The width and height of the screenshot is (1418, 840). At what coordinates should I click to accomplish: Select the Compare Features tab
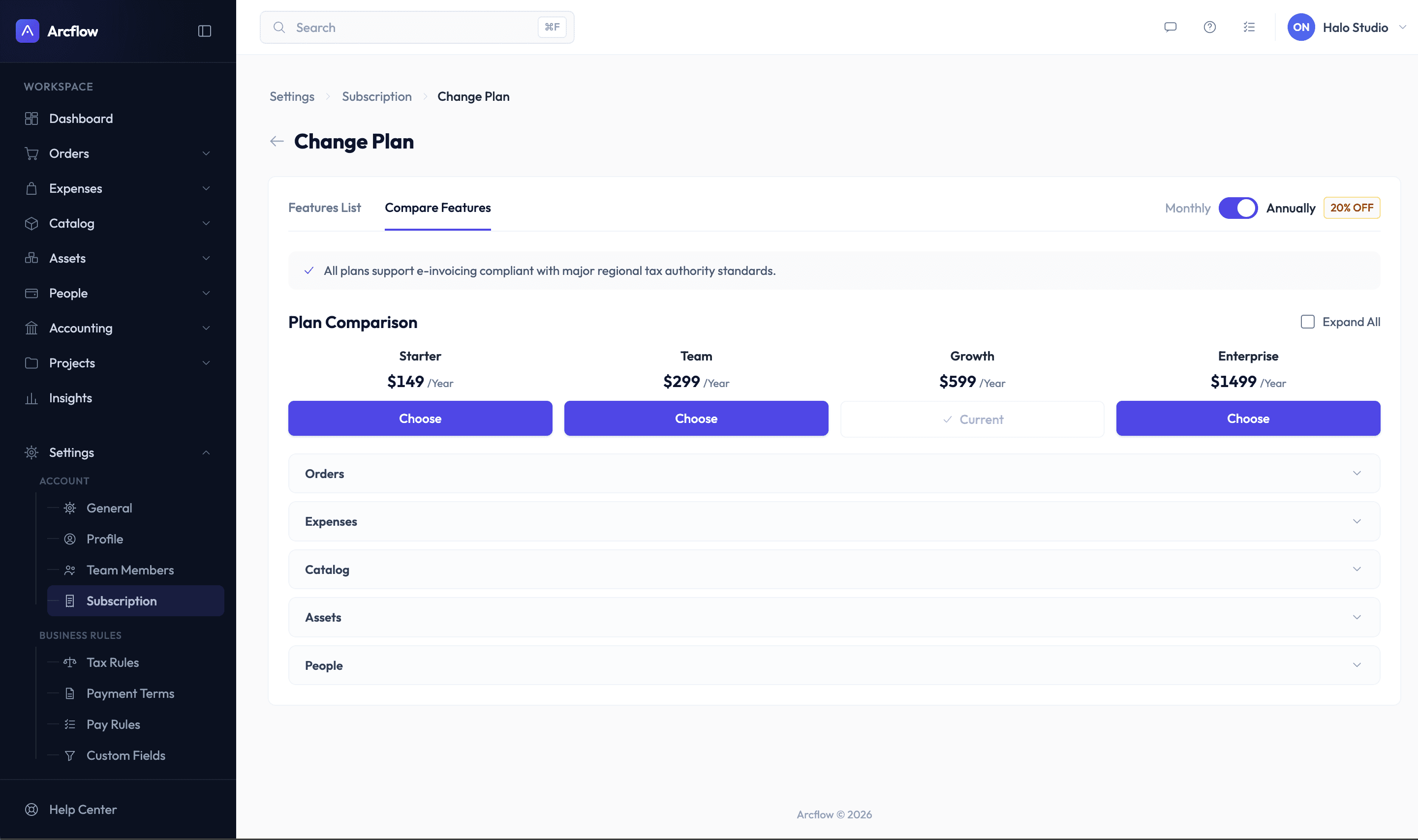click(438, 208)
